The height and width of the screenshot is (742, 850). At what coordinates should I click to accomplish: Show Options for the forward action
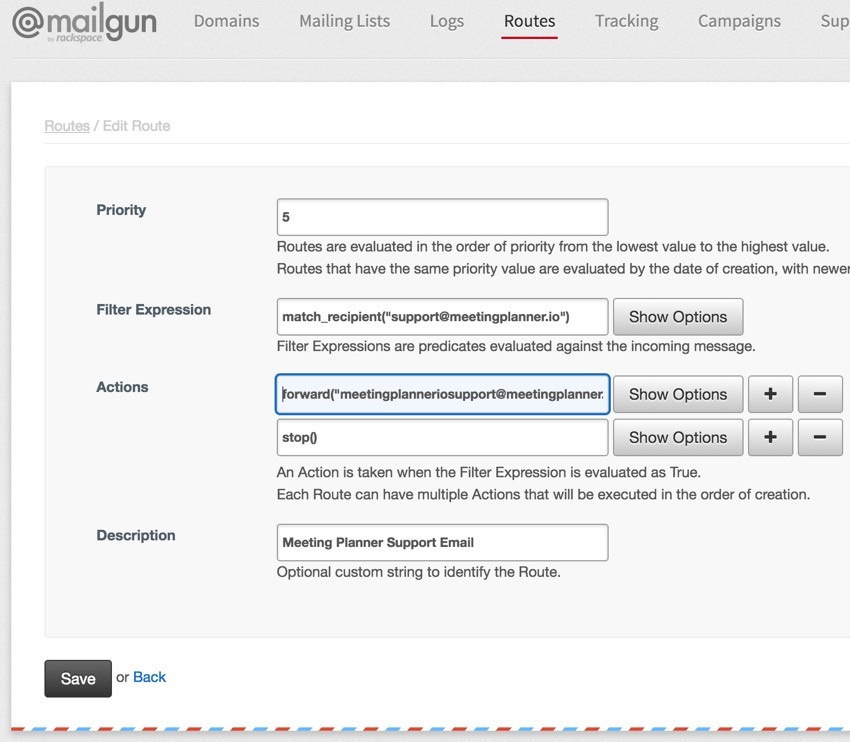(678, 394)
